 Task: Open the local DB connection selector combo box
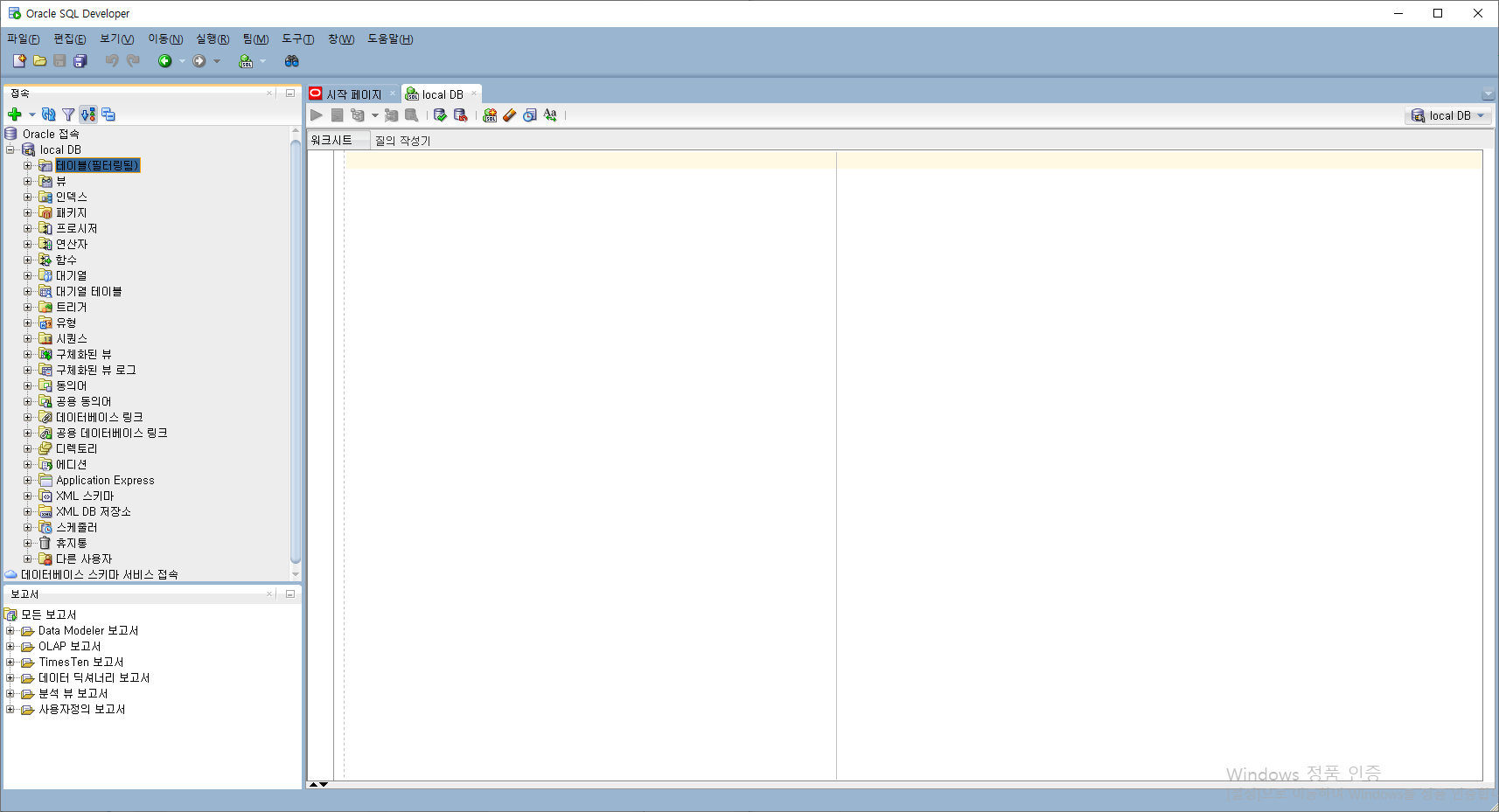[1448, 115]
